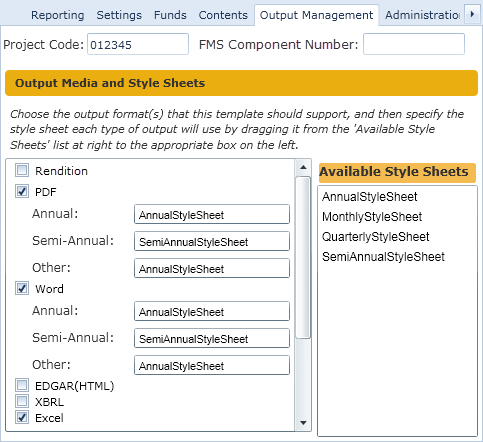Click the output list scroll up arrow

click(303, 167)
